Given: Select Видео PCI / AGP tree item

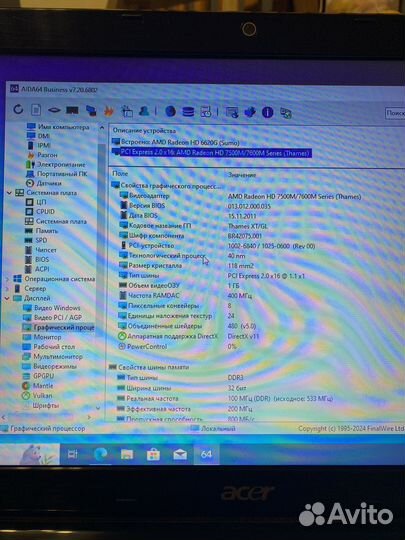Looking at the screenshot, I should click(x=58, y=318).
